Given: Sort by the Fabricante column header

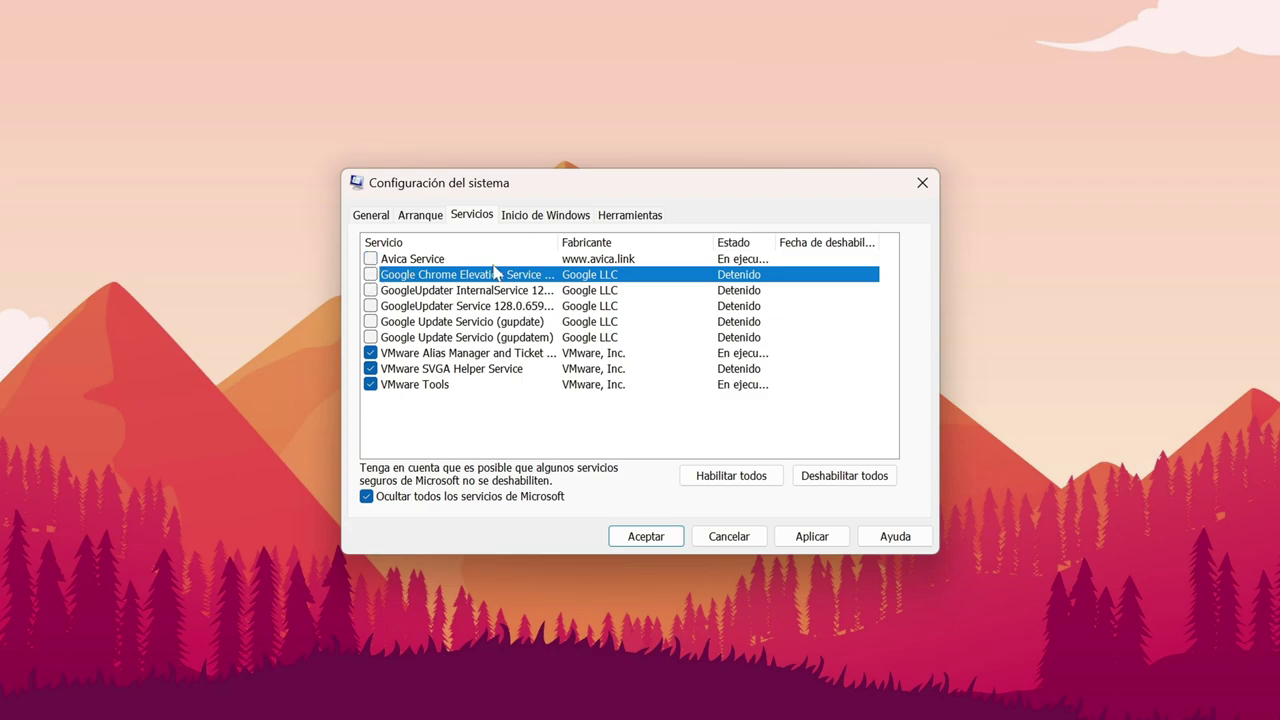Looking at the screenshot, I should 635,242.
